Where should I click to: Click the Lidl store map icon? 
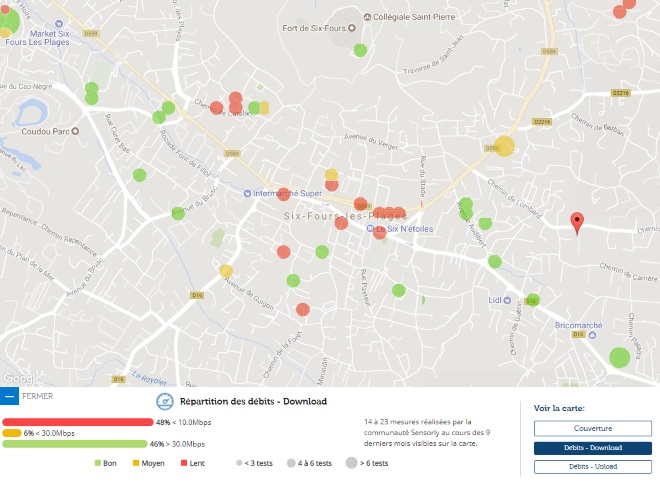508,300
